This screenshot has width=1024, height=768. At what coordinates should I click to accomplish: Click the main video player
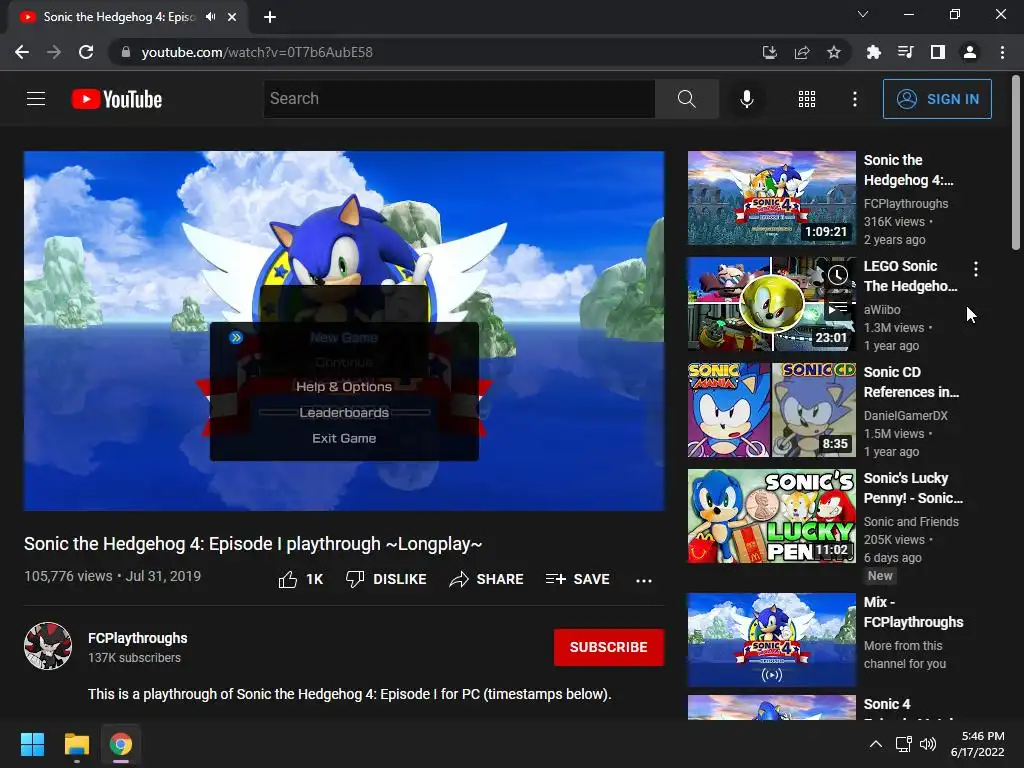pos(344,330)
